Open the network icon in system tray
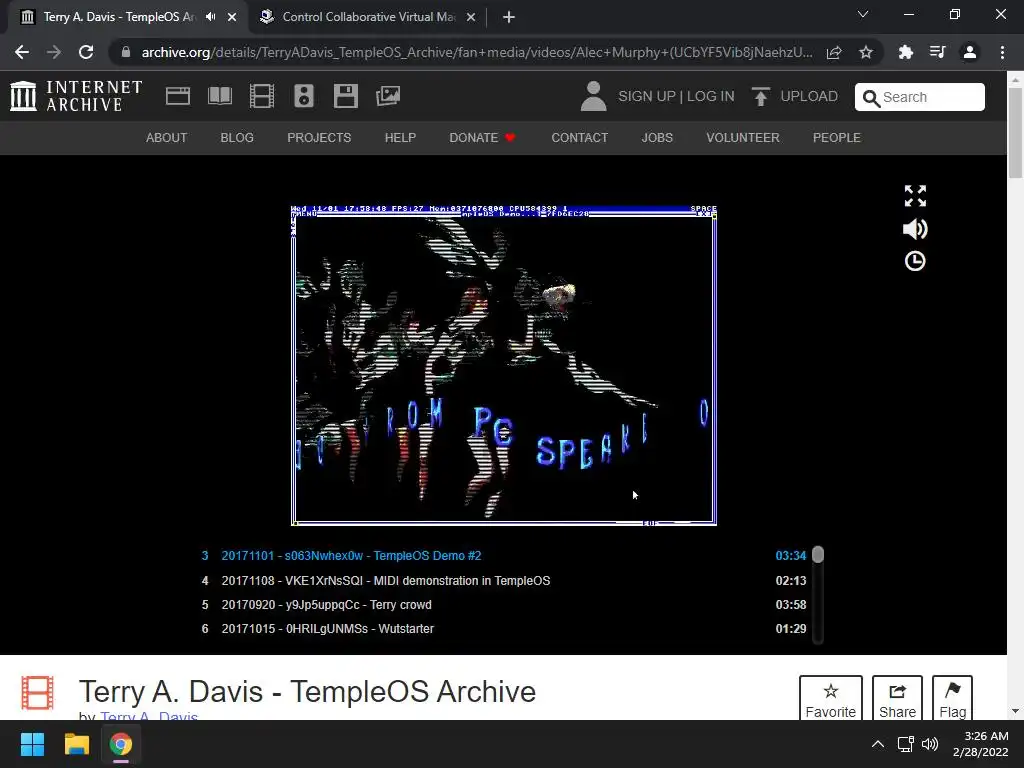Screen dimensions: 1024x768 905,744
